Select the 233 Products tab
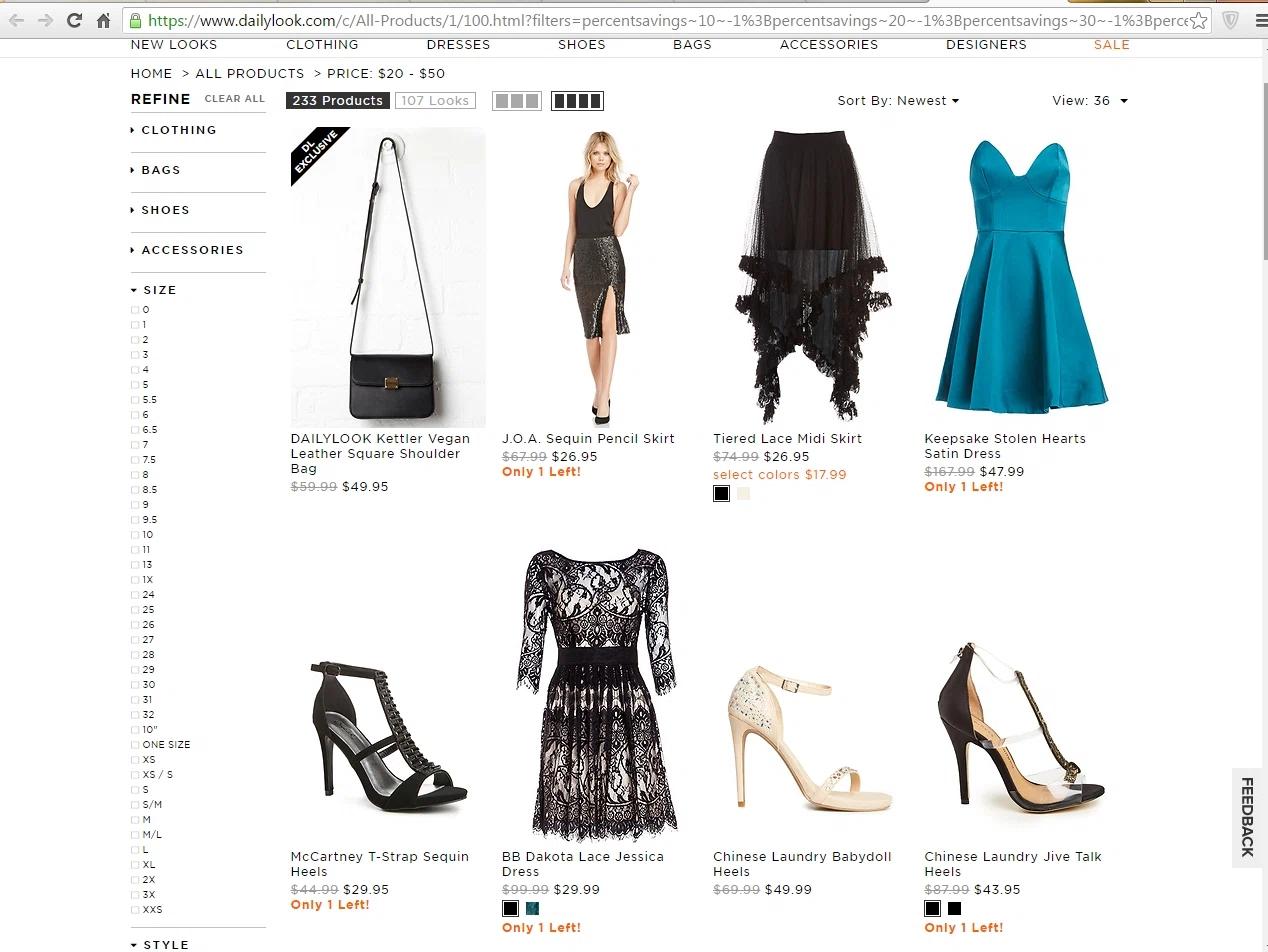This screenshot has height=952, width=1268. point(338,101)
